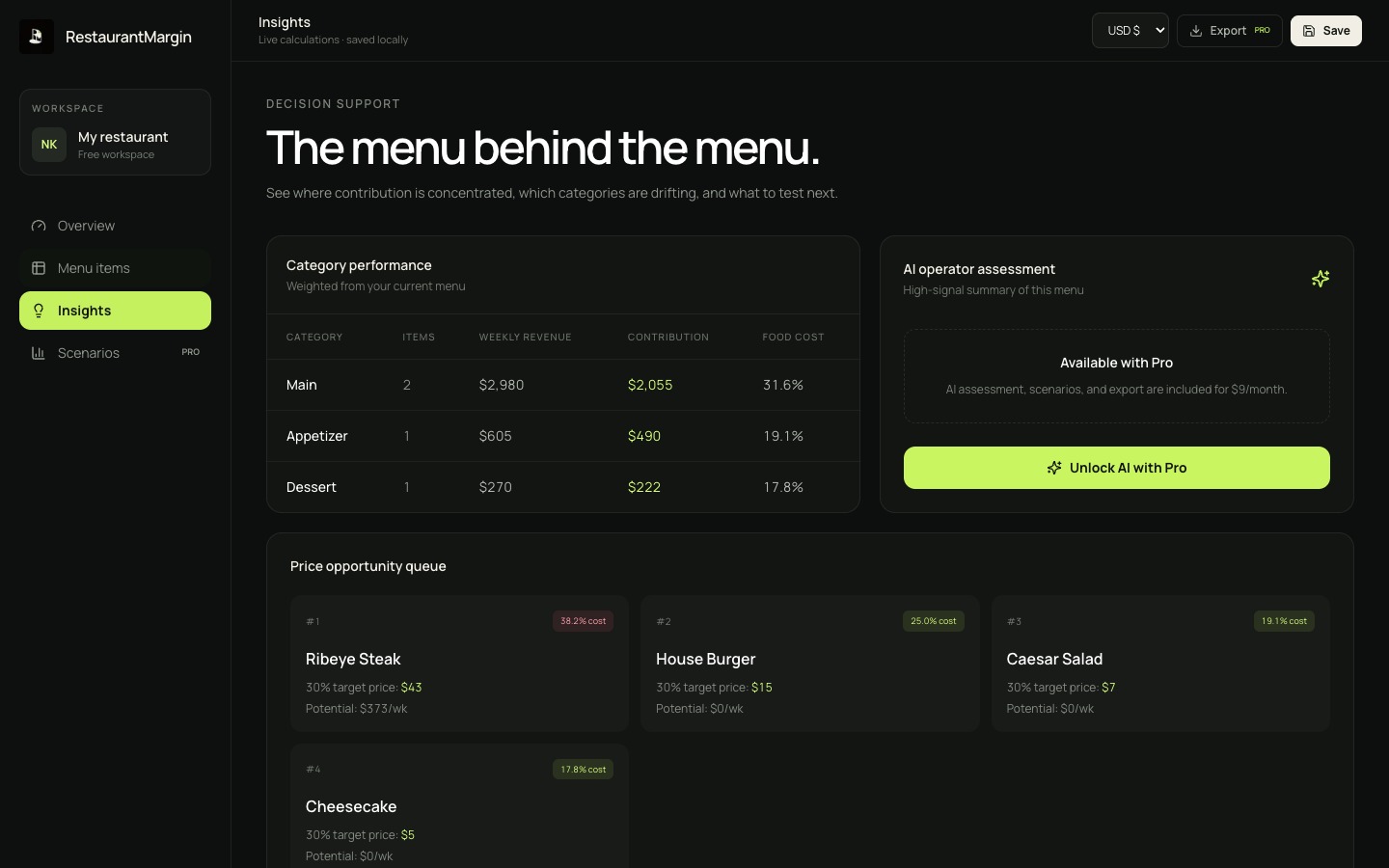This screenshot has width=1389, height=868.
Task: Click the $490 contribution value
Action: click(x=644, y=436)
